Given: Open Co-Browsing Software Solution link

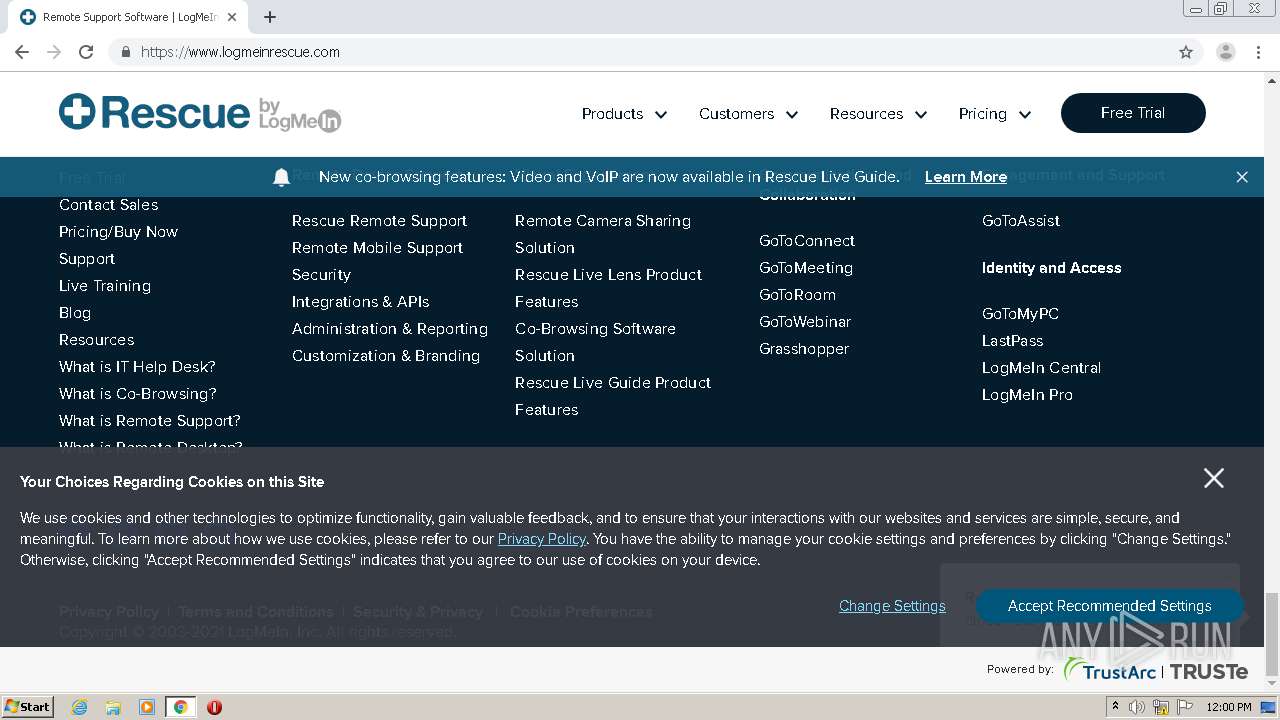Looking at the screenshot, I should [x=595, y=342].
